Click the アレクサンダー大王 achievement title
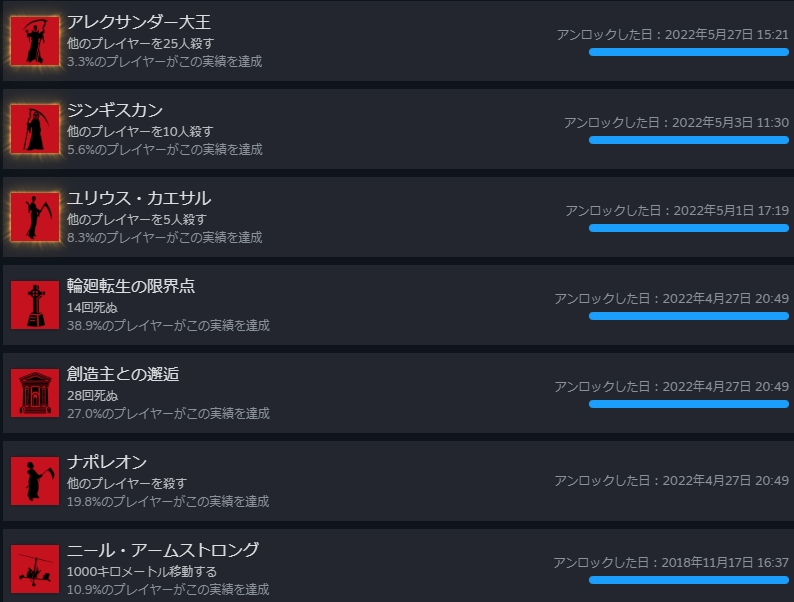794x602 pixels. (x=139, y=22)
